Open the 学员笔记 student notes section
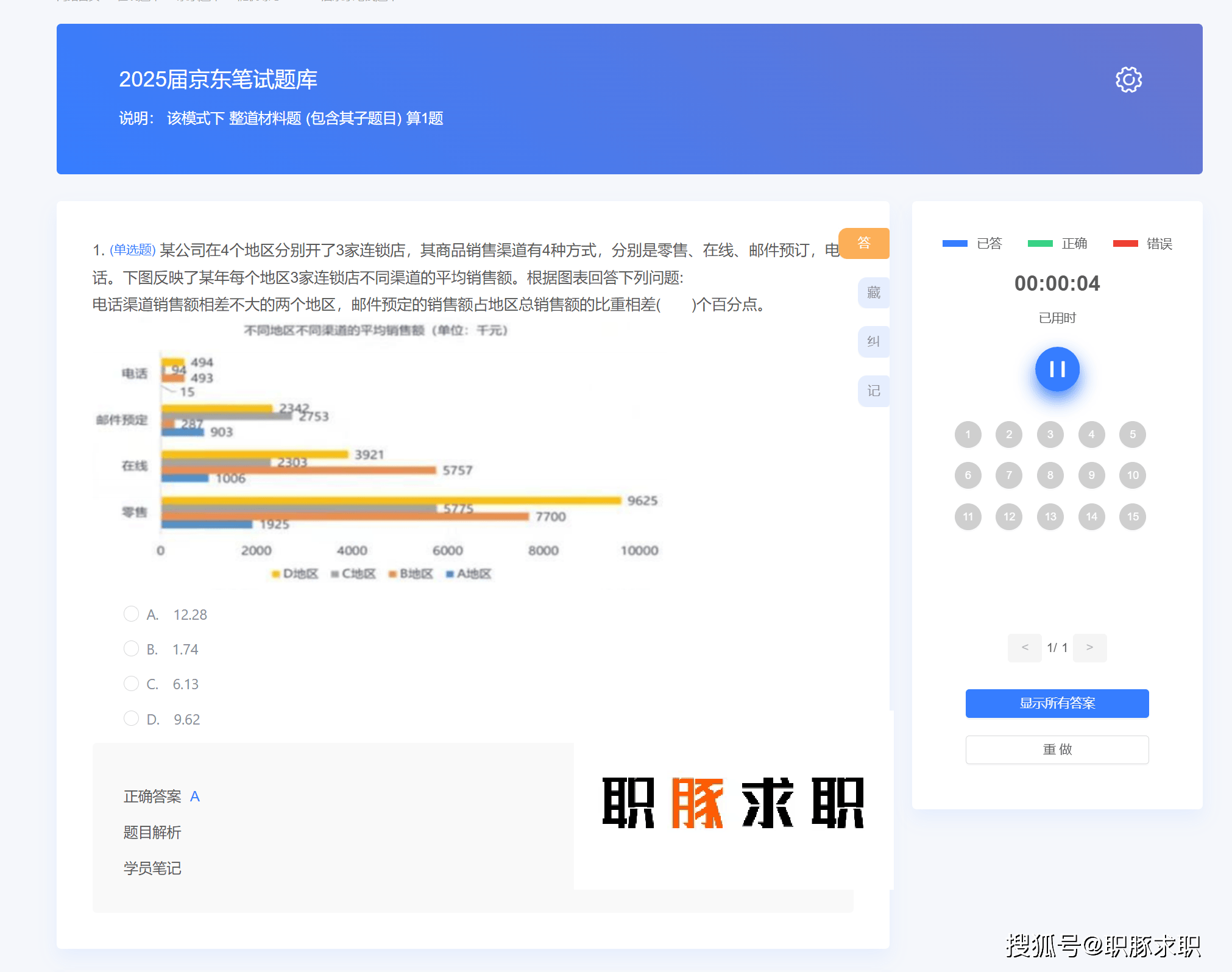The image size is (1232, 972). (x=152, y=868)
